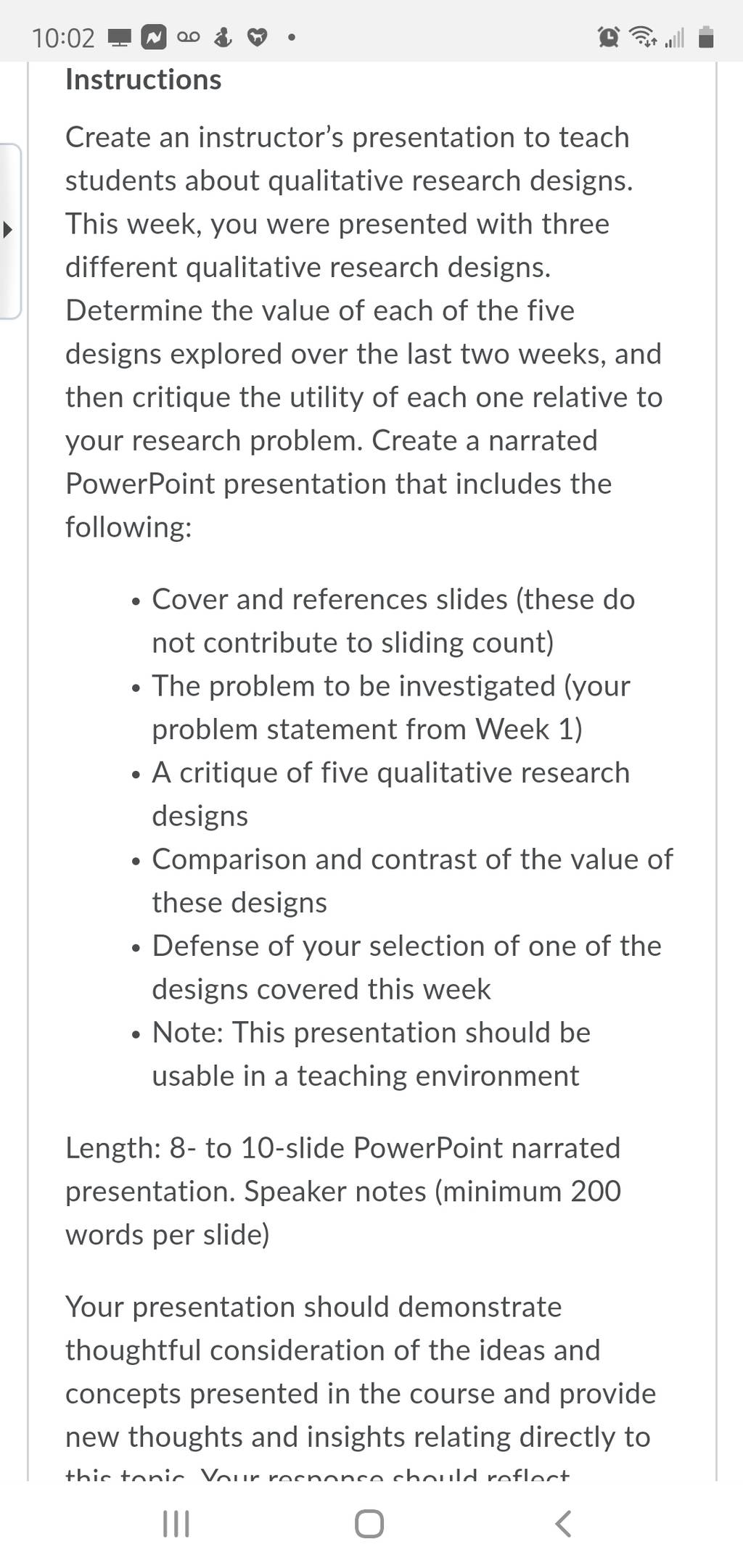Tap the Back navigation arrow

point(563,1524)
